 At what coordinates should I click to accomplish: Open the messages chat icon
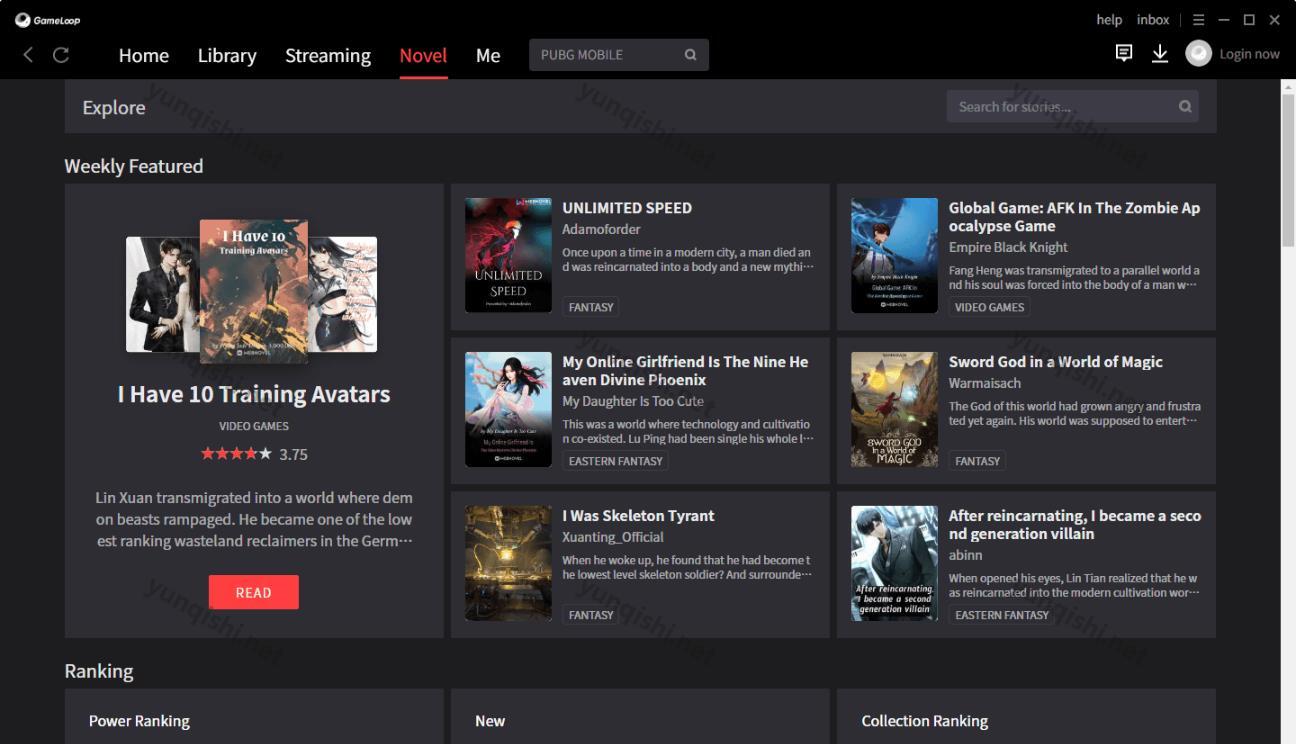pos(1124,53)
